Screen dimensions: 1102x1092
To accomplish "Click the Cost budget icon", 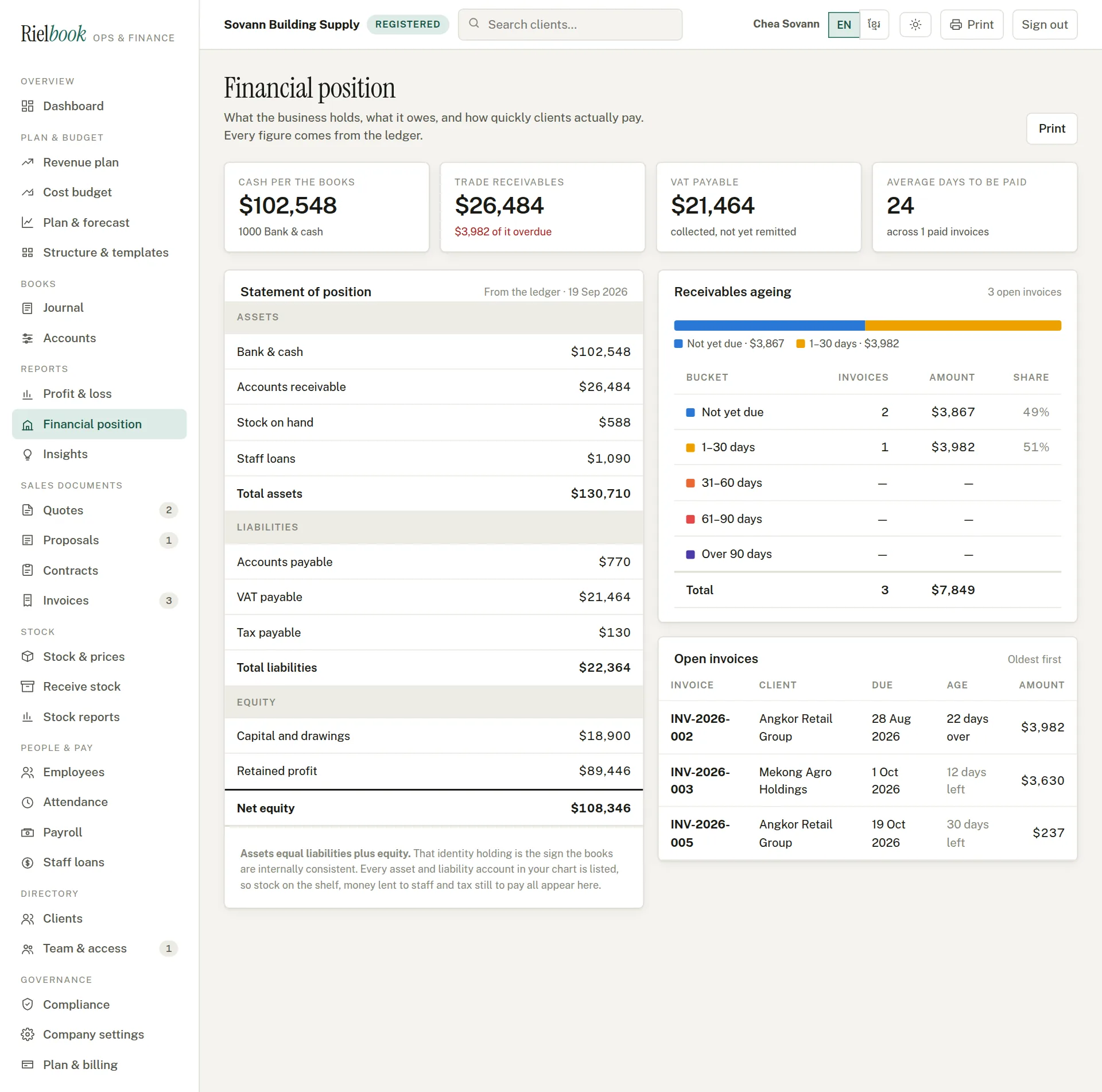I will pos(28,192).
